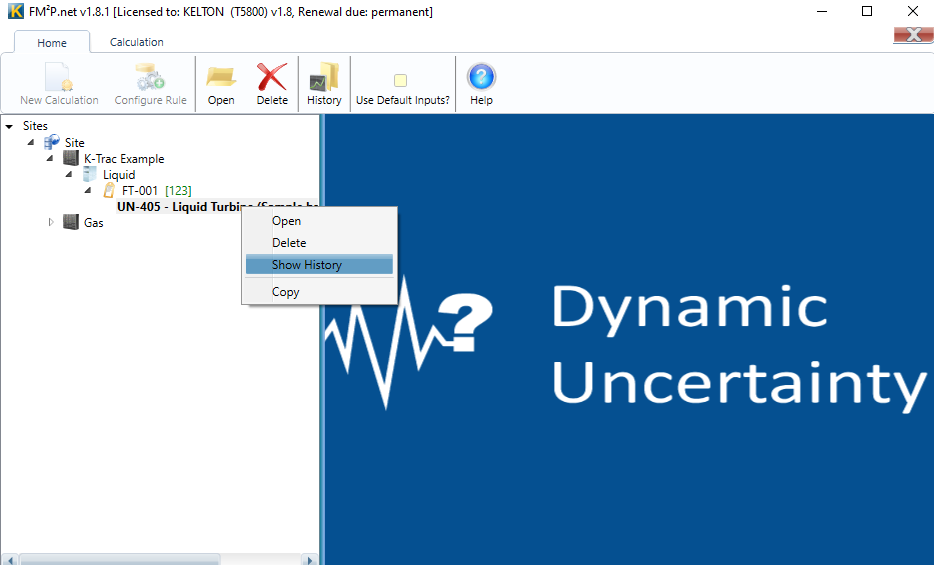934x565 pixels.
Task: Select the FT-001 tree label
Action: [x=140, y=191]
